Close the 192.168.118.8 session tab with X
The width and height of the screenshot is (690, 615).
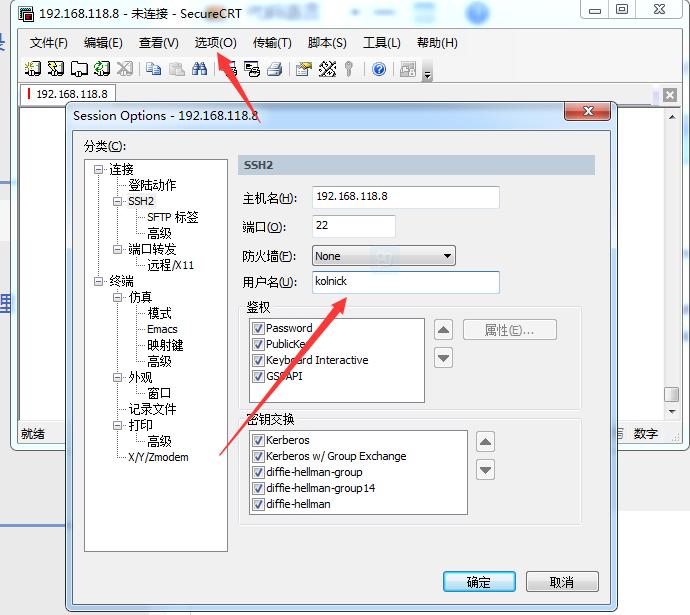click(x=670, y=95)
